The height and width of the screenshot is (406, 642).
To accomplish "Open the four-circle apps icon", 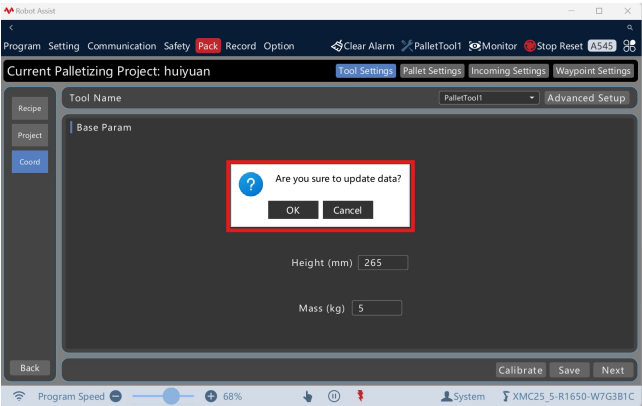I will click(629, 46).
